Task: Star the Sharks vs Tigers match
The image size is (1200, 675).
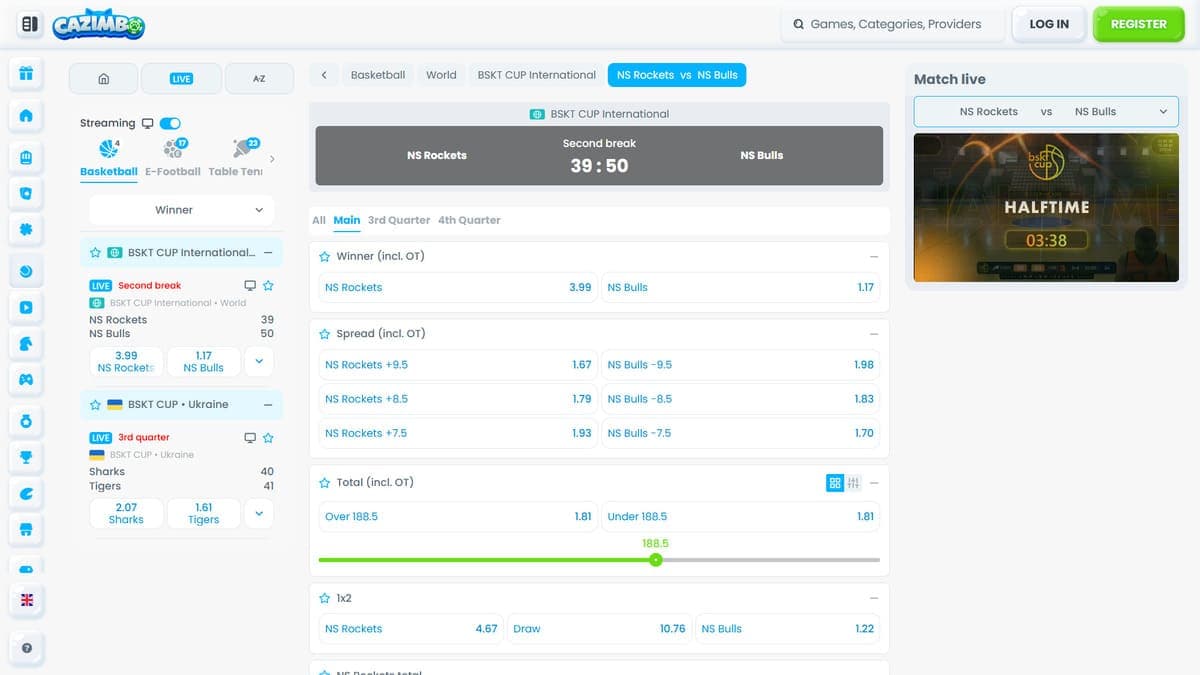Action: [x=268, y=438]
